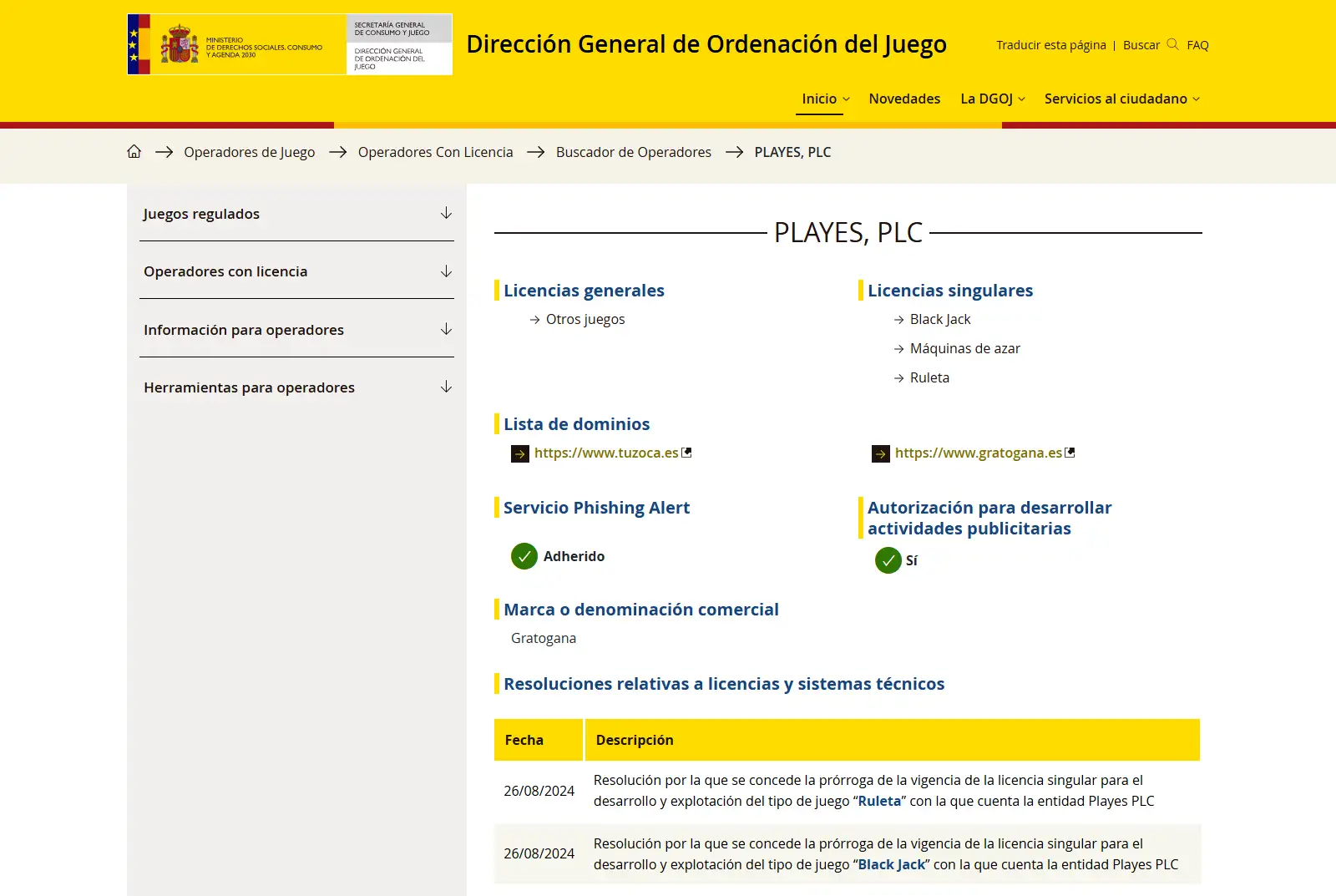1336x896 pixels.
Task: Open Buscador de Operadores breadcrumb
Action: click(x=633, y=152)
